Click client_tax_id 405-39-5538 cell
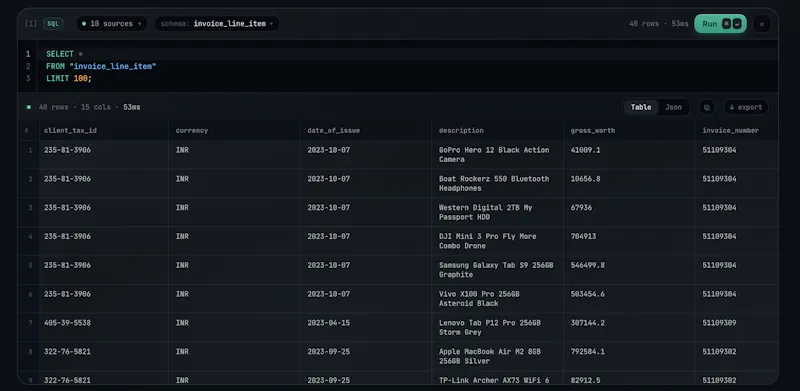 pos(104,327)
